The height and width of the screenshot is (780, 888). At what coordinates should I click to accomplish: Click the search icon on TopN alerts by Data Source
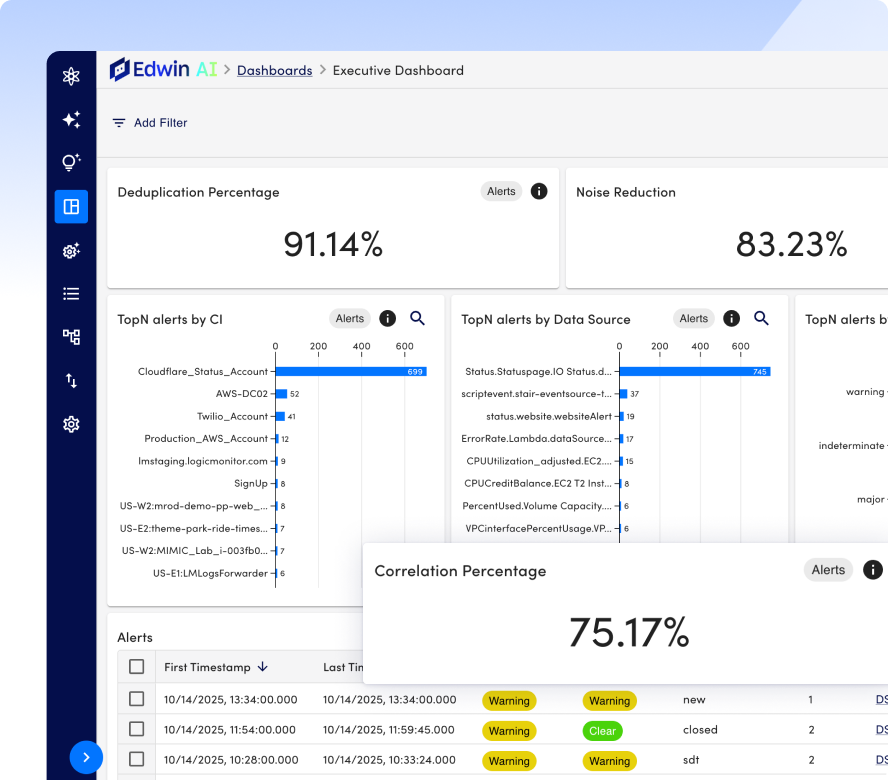(761, 318)
